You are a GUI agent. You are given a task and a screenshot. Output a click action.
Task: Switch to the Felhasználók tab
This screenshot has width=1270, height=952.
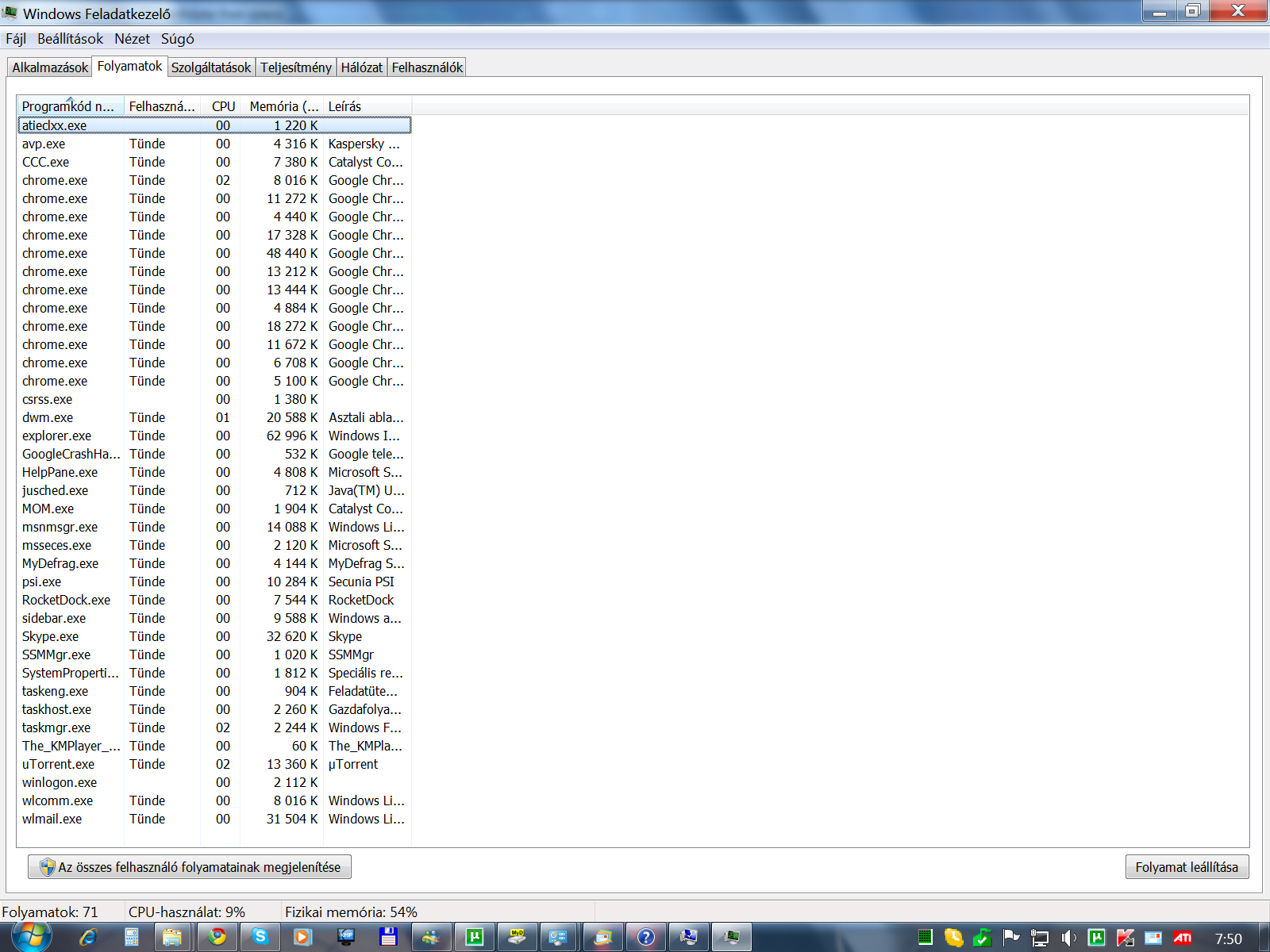coord(427,67)
